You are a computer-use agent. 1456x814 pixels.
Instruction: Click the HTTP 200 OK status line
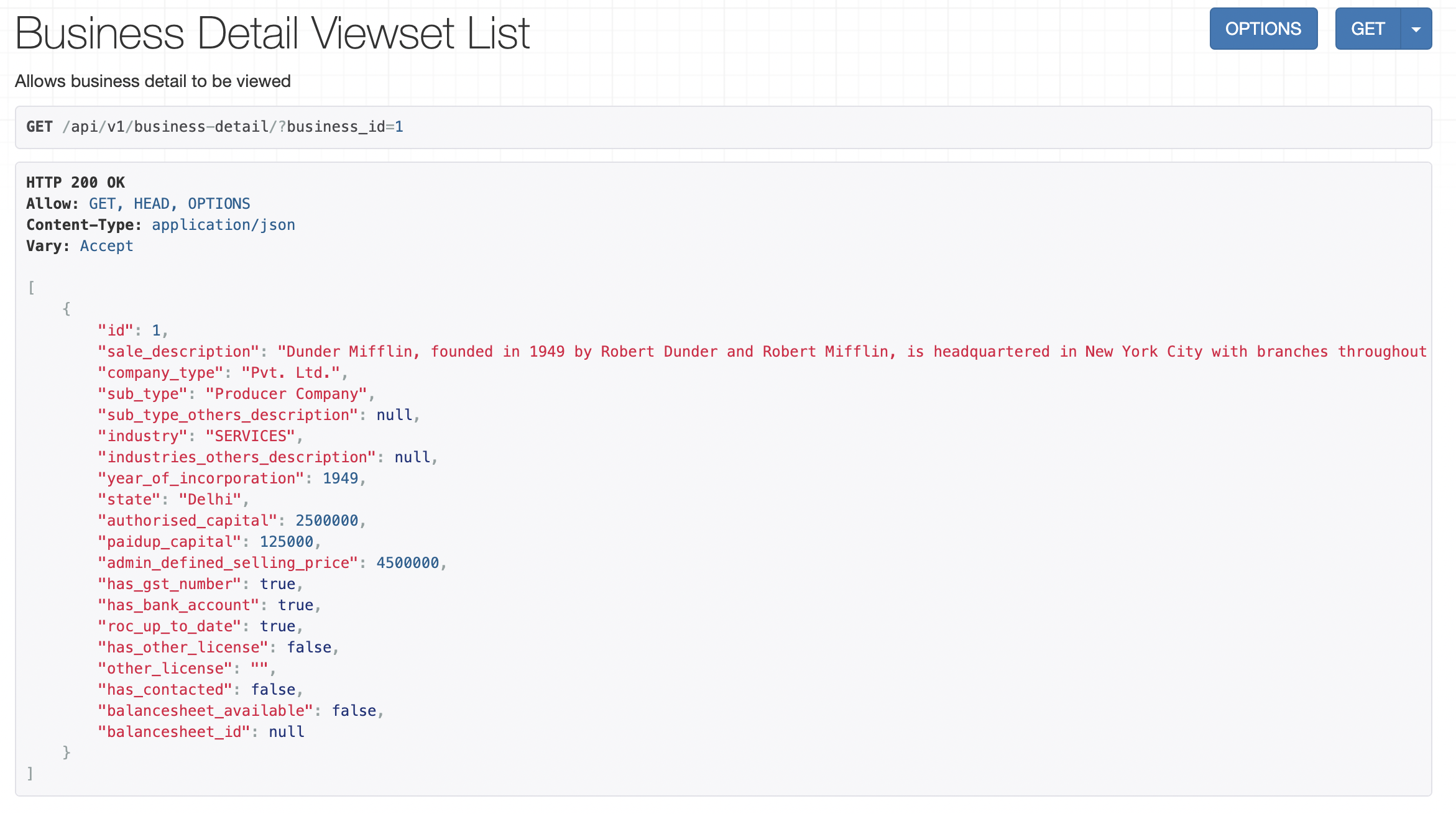(75, 183)
